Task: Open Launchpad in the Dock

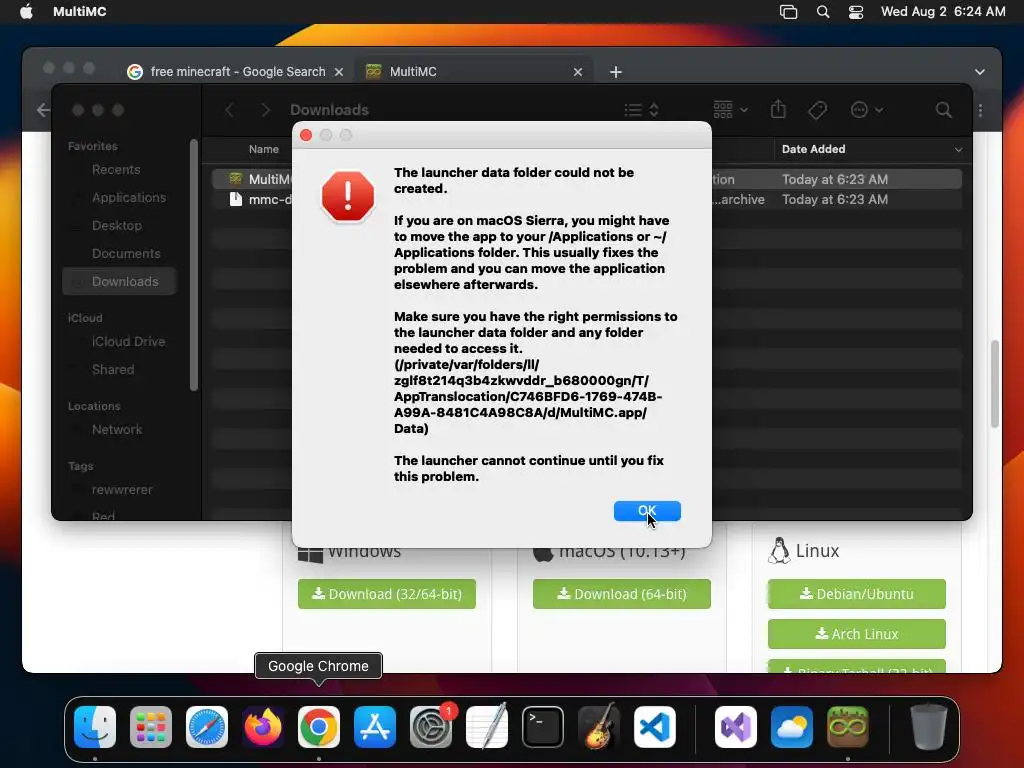Action: 151,727
